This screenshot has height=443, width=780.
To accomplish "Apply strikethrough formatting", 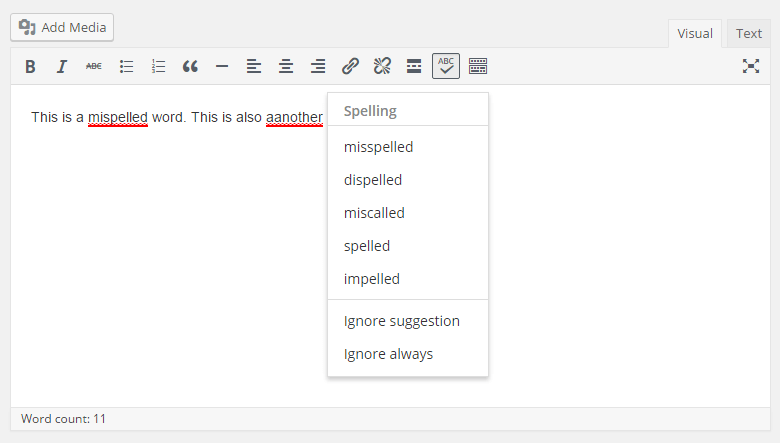I will point(94,66).
